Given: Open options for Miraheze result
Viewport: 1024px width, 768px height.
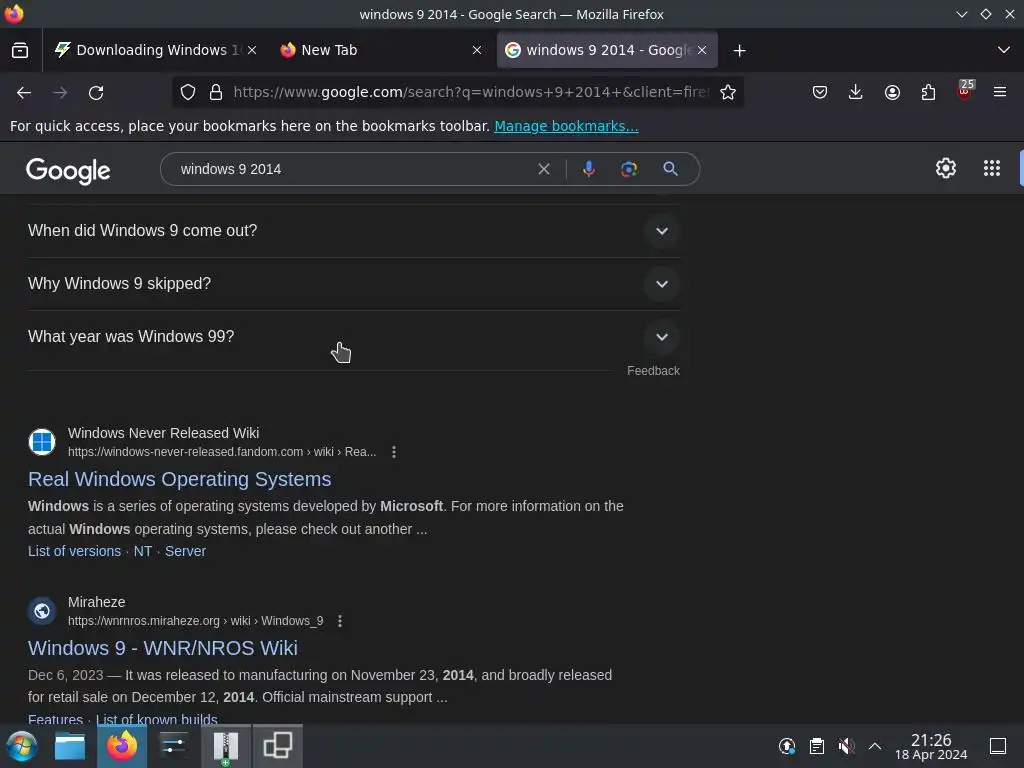Looking at the screenshot, I should pyautogui.click(x=340, y=621).
